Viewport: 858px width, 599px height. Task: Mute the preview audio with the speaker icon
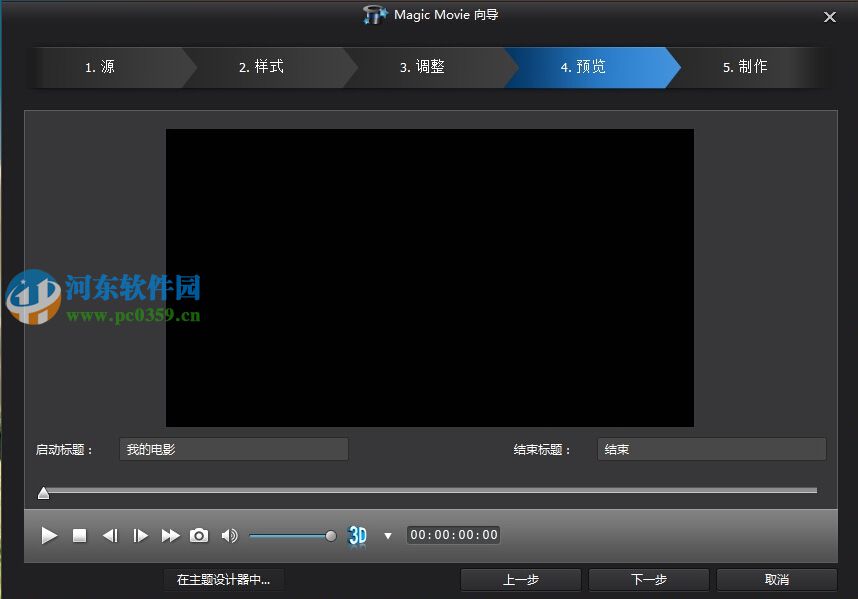coord(229,535)
